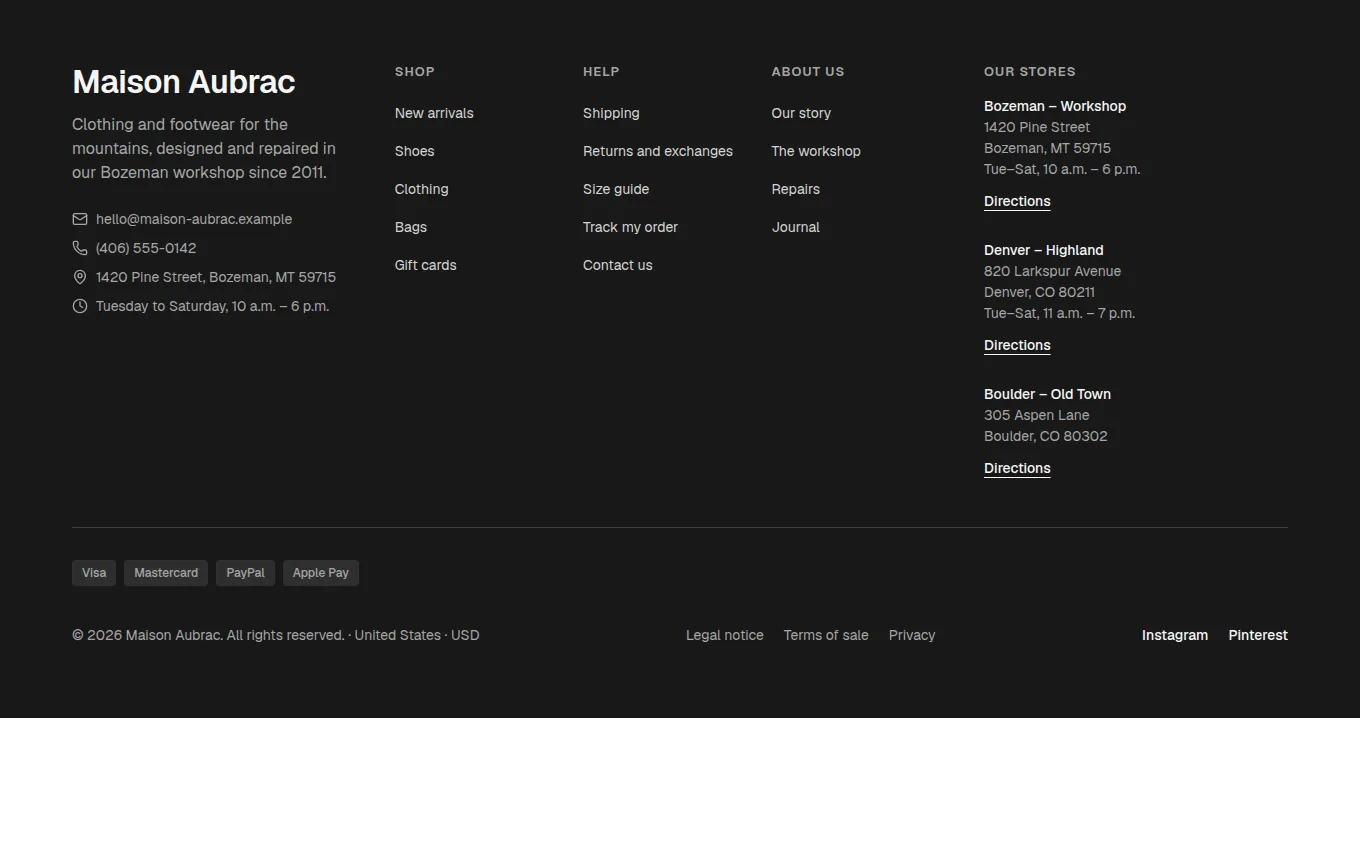Viewport: 1360px width, 850px height.
Task: View the Privacy policy link
Action: [x=912, y=635]
